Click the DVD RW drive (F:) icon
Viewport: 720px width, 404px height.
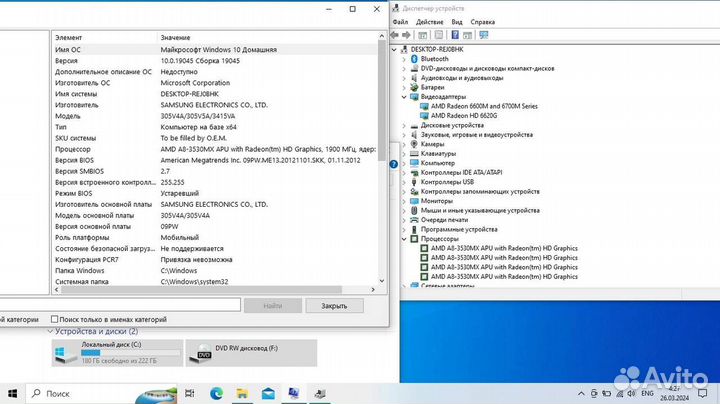pos(202,353)
